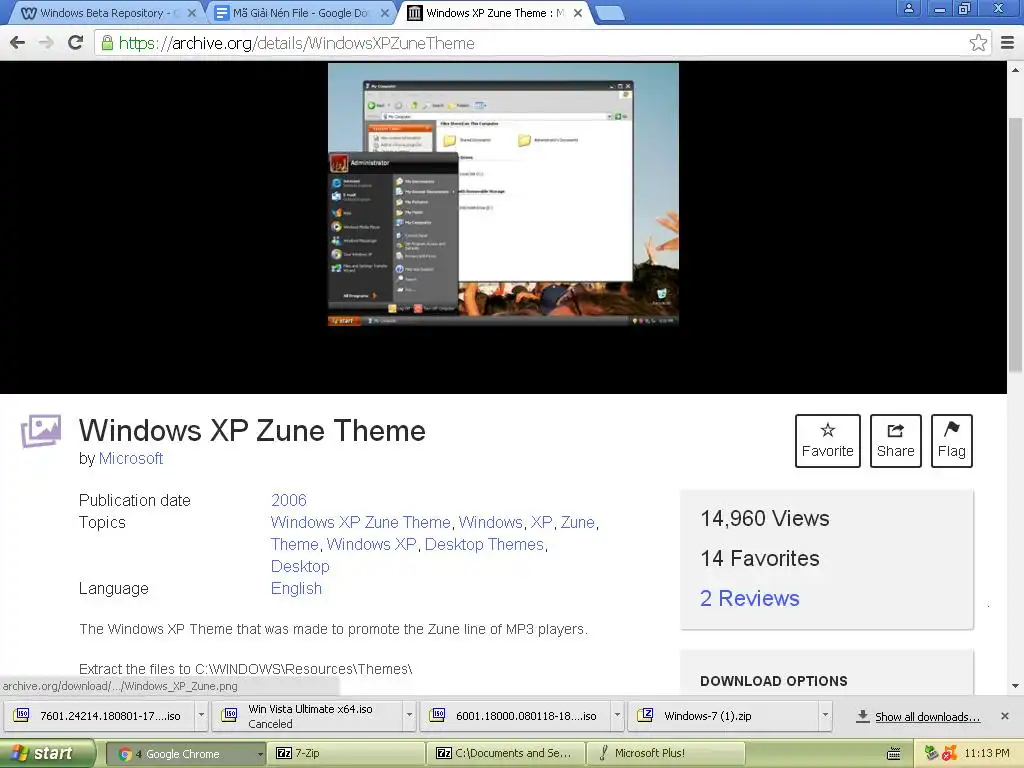The height and width of the screenshot is (768, 1024).
Task: Close the Windows Beta Repository tab
Action: [191, 13]
